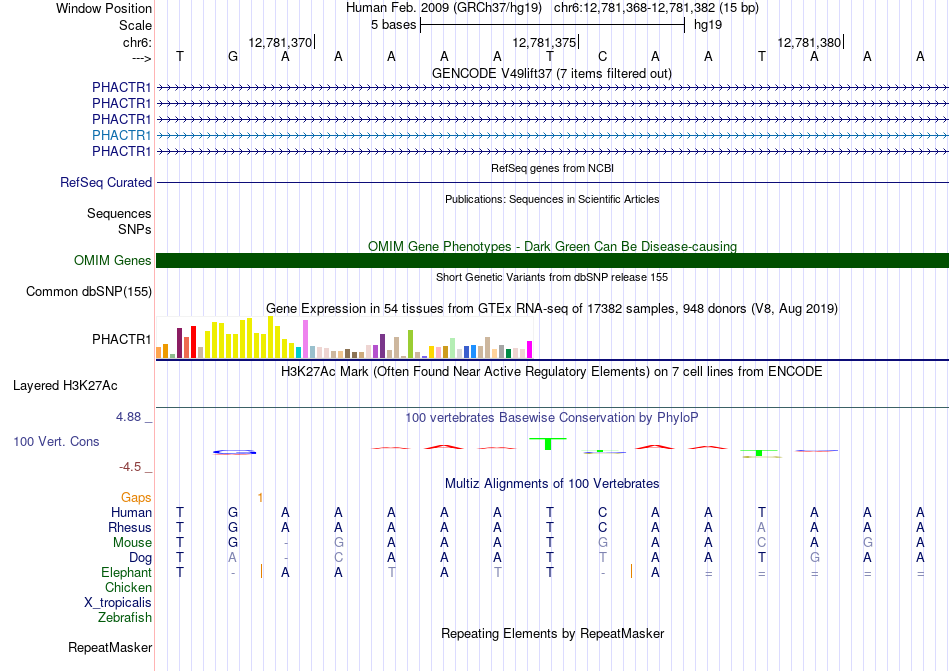Click the 12,781,375 chromosome position marker
This screenshot has height=671, width=950.
(x=545, y=42)
